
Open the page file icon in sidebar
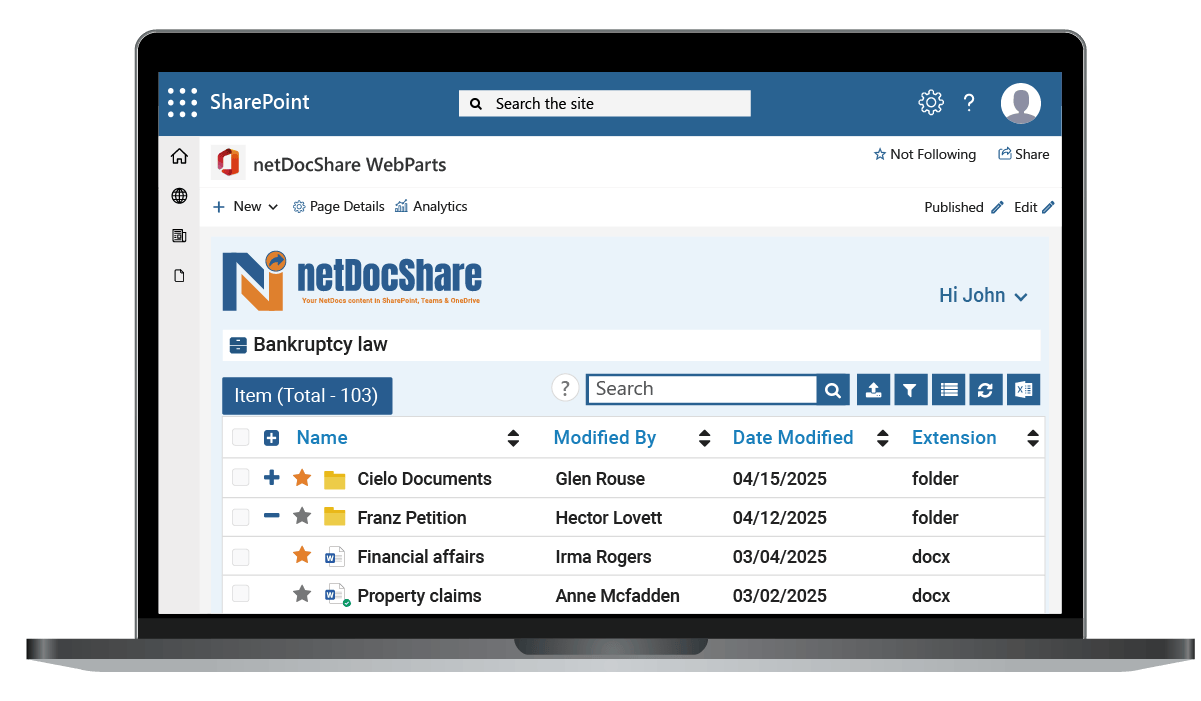pos(180,276)
